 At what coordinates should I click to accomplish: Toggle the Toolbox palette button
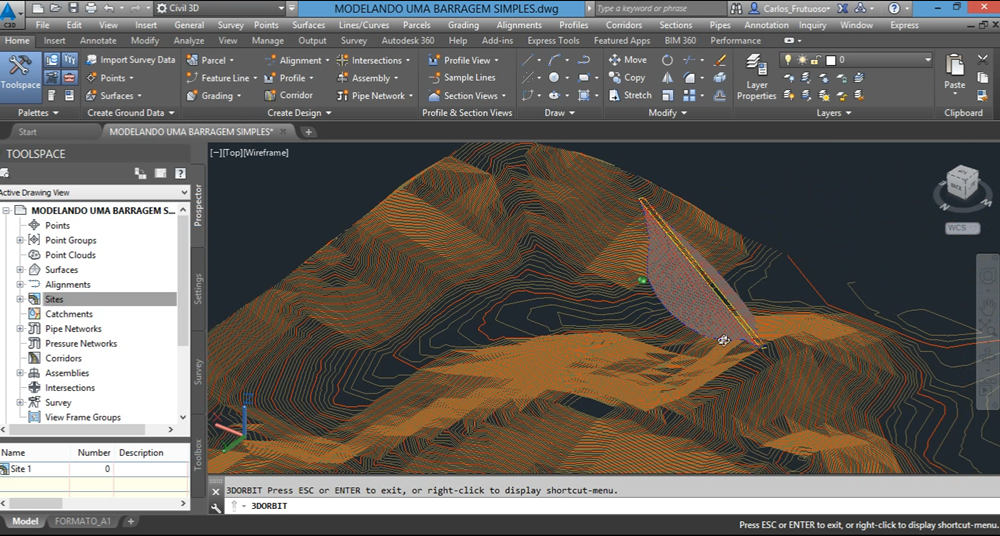[198, 454]
